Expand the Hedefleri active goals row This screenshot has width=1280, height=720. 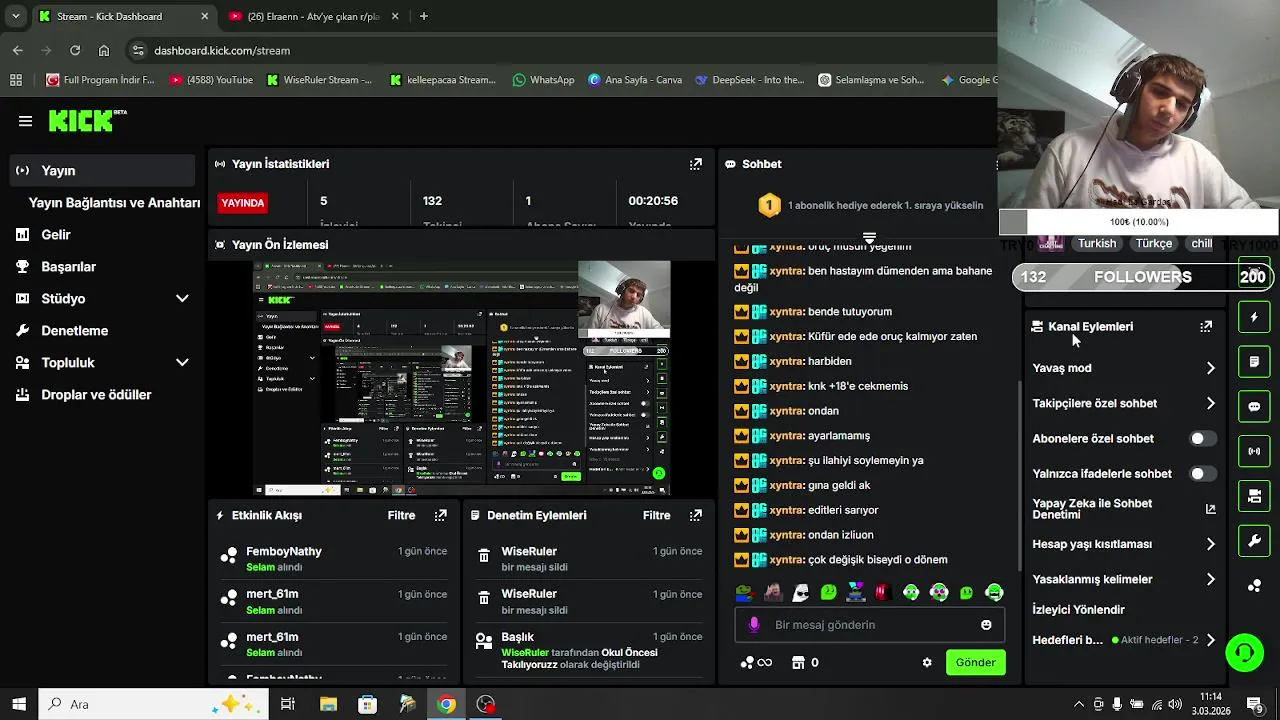[x=1210, y=640]
